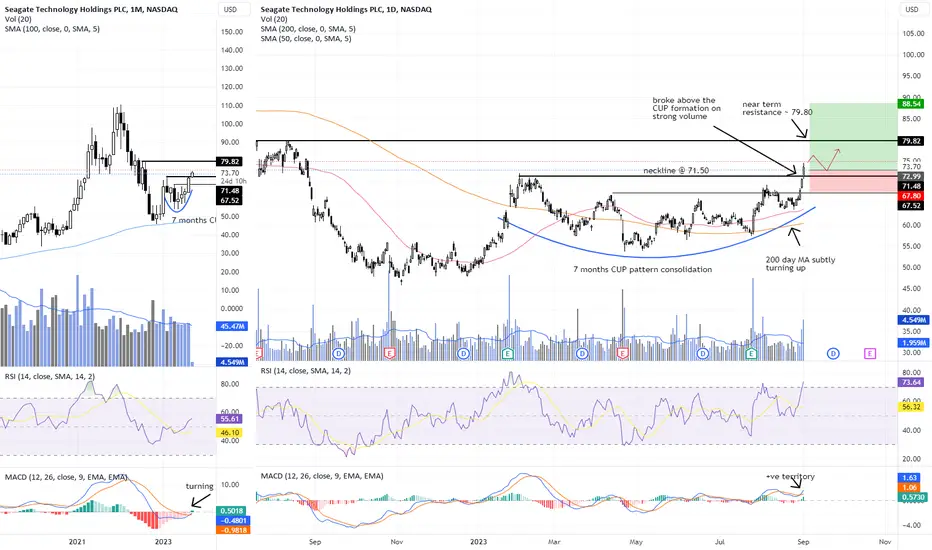Image resolution: width=932 pixels, height=550 pixels.
Task: Click the 79.82 price label on the monthly chart
Action: point(230,161)
